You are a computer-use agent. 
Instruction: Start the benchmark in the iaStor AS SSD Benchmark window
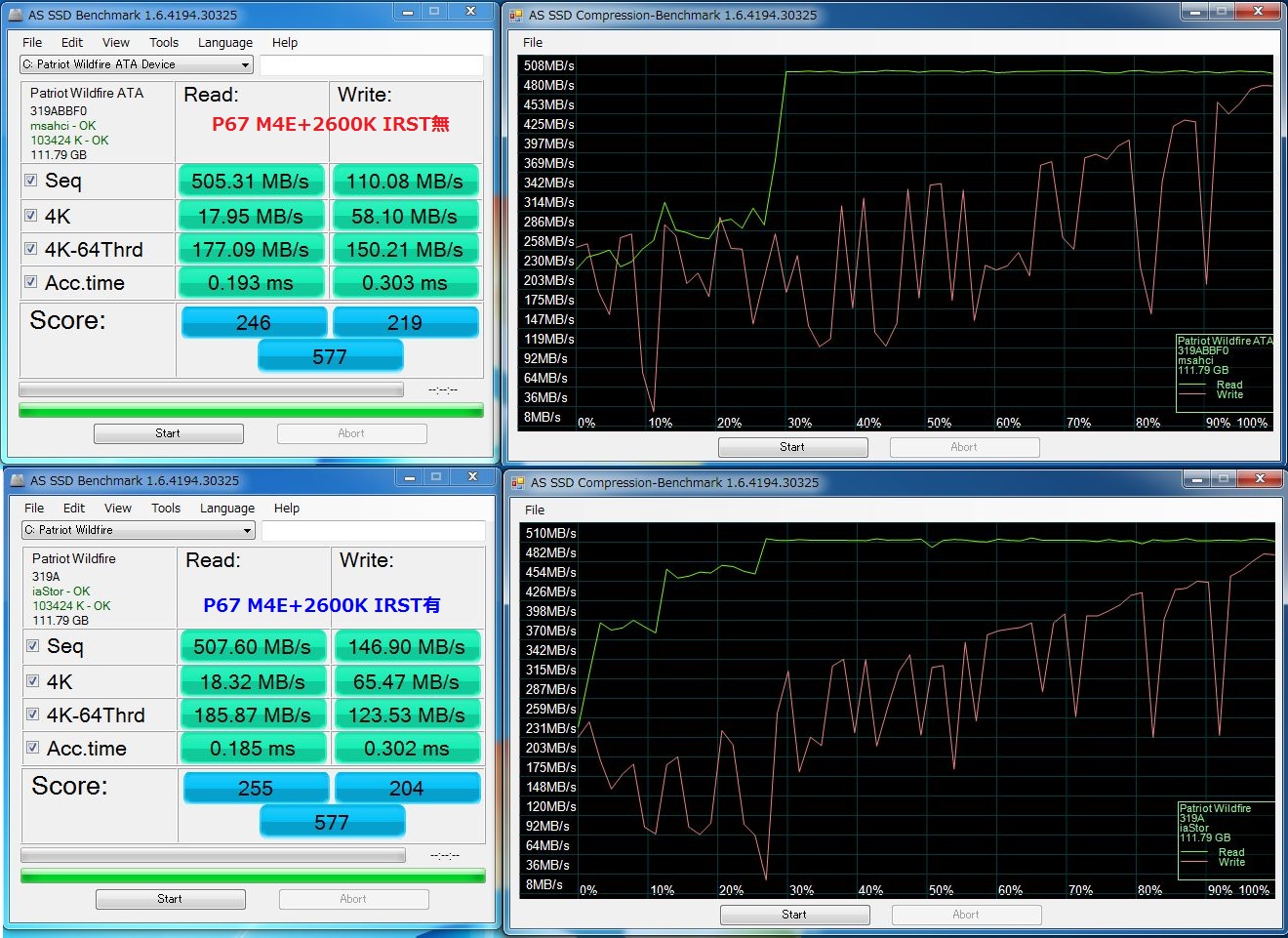point(170,899)
